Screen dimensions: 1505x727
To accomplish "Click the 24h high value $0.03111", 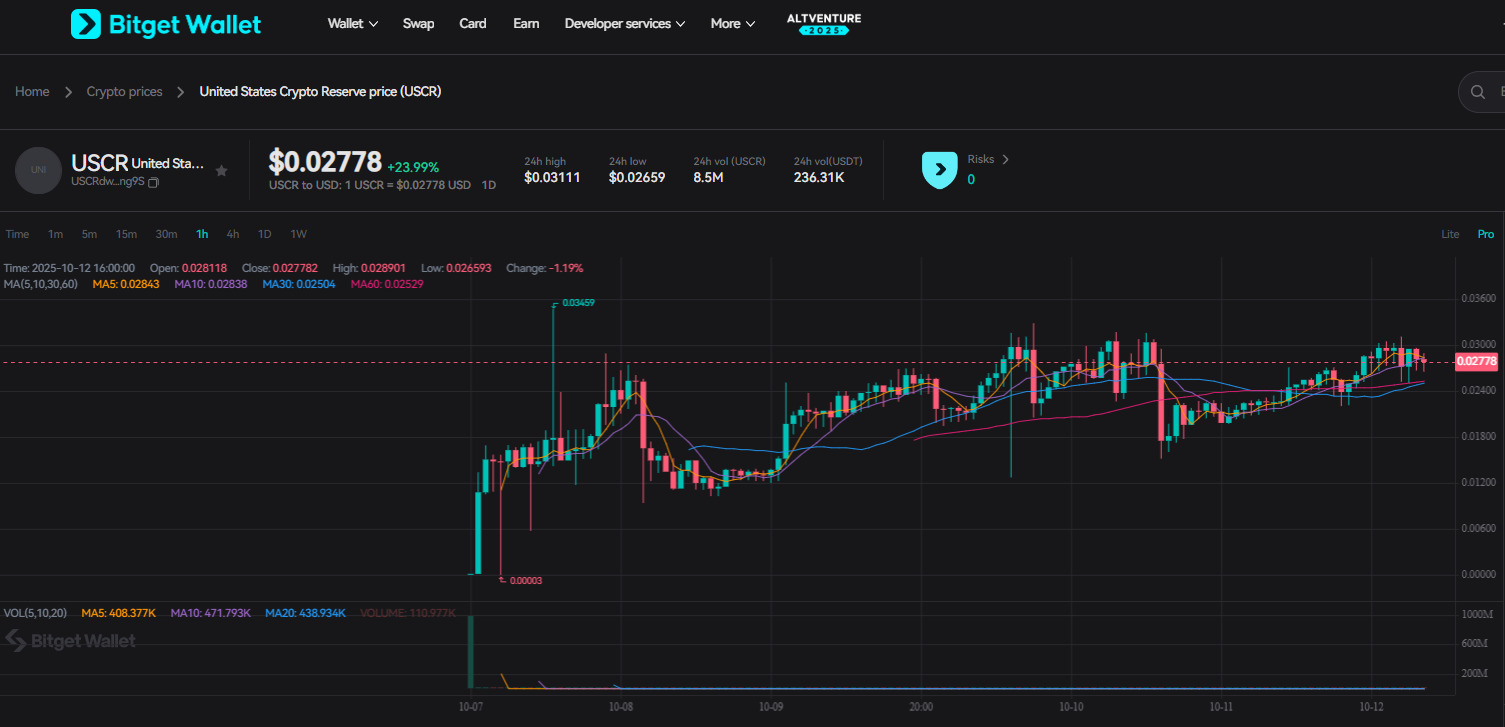I will (x=552, y=178).
